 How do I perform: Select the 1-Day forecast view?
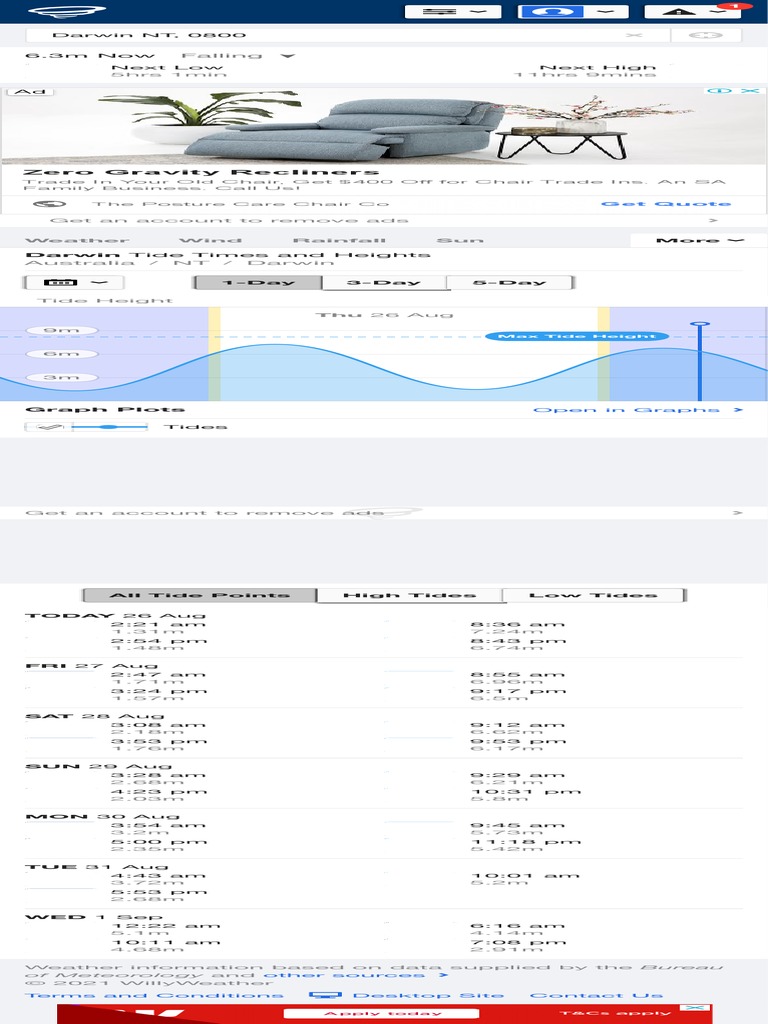coord(258,283)
